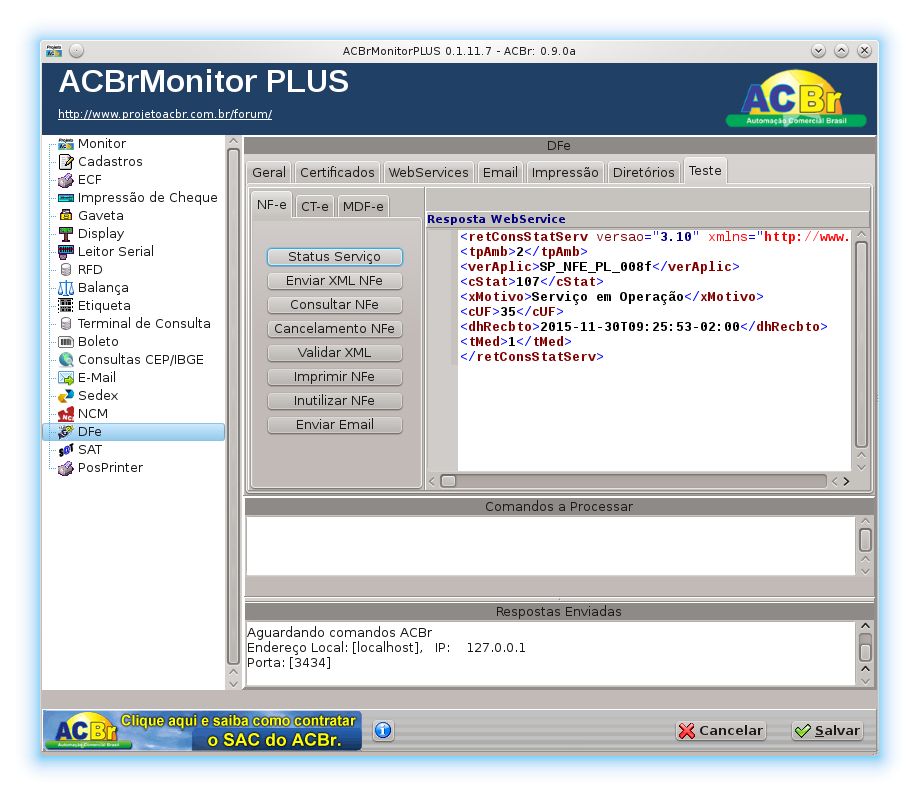Image resolution: width=919 pixels, height=796 pixels.
Task: Click the Cancelar button
Action: [x=721, y=730]
